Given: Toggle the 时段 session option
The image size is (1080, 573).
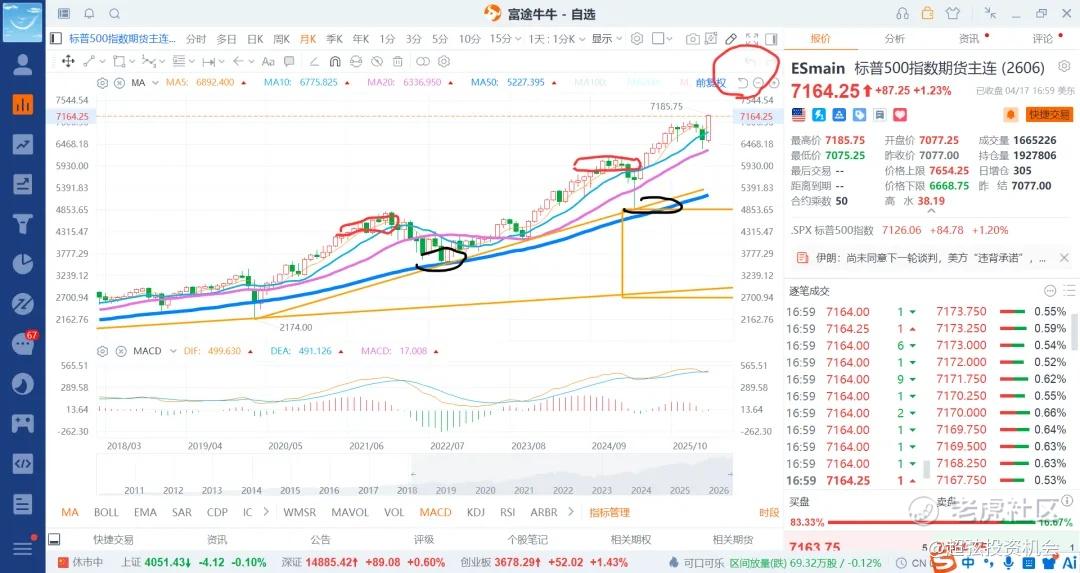Looking at the screenshot, I should click(x=769, y=512).
